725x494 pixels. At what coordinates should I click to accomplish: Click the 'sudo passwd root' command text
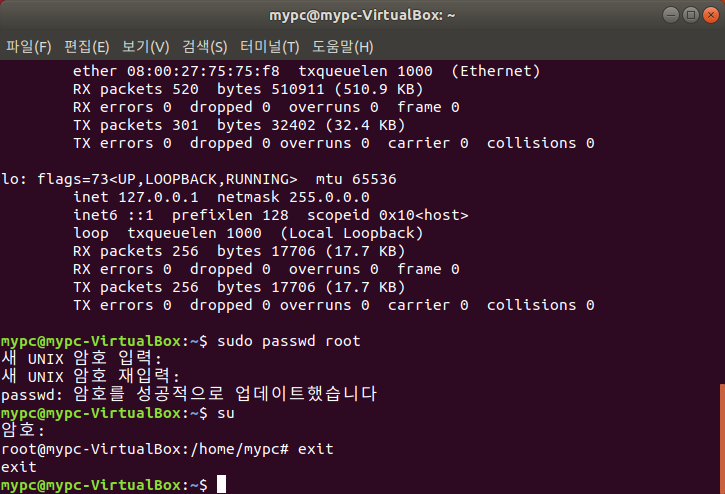coord(289,341)
